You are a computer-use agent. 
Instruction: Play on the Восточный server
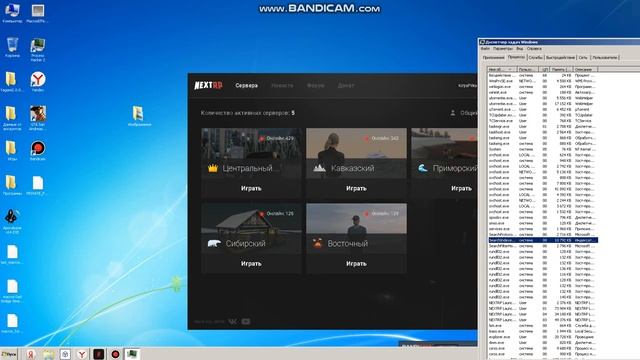pos(356,264)
